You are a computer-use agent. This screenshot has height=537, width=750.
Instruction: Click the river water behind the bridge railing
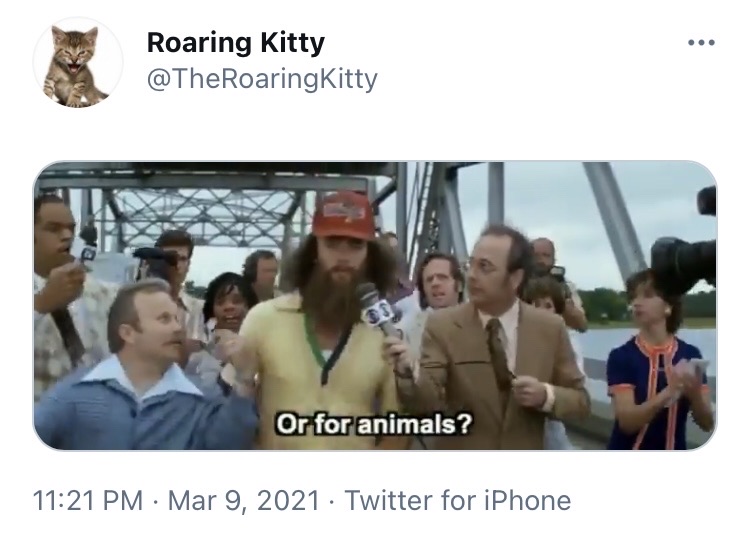point(646,344)
